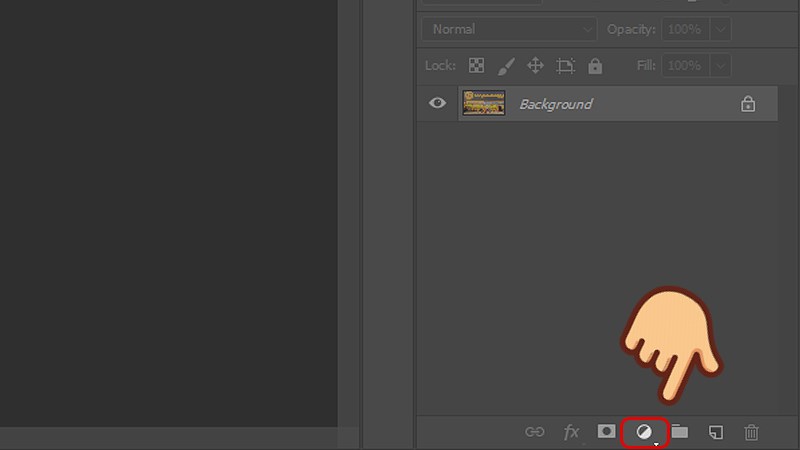Toggle lock transparent pixels checkerboard icon
Viewport: 800px width, 450px height.
tap(477, 66)
